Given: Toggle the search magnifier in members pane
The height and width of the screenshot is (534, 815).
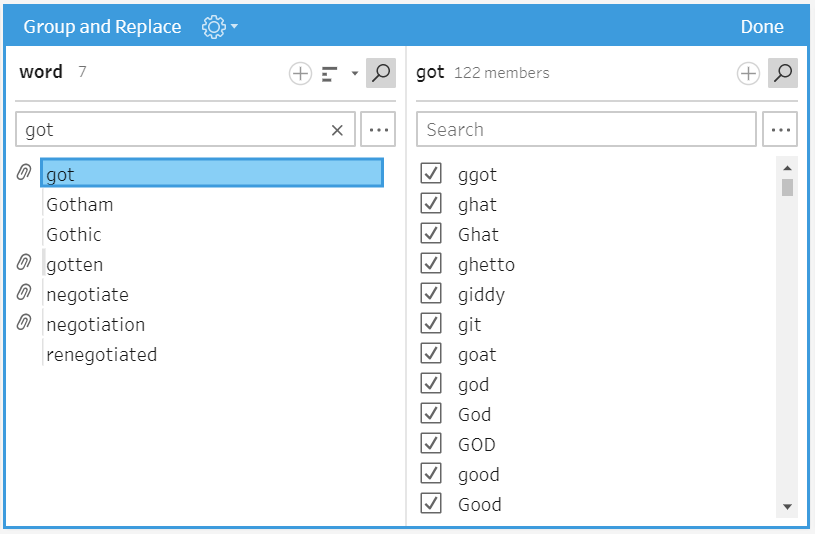Looking at the screenshot, I should pyautogui.click(x=783, y=73).
